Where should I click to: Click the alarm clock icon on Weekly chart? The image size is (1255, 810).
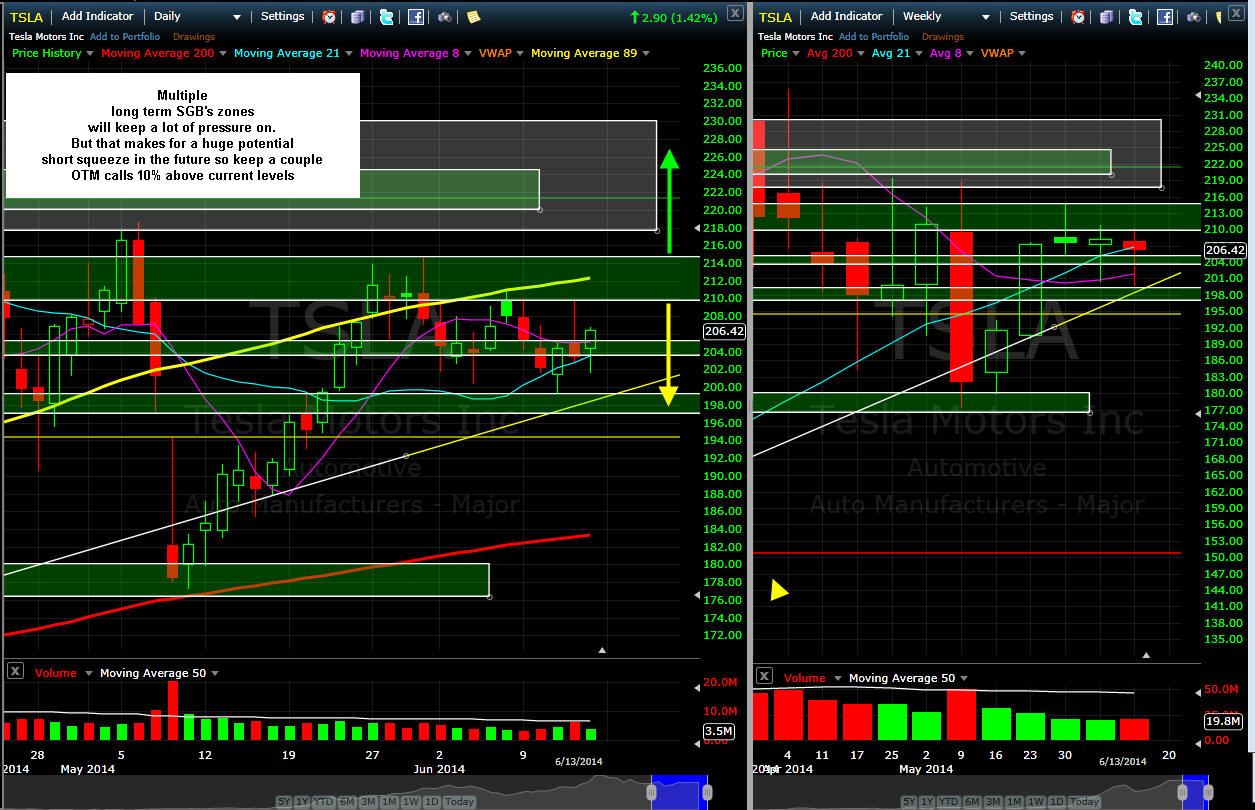point(1078,17)
